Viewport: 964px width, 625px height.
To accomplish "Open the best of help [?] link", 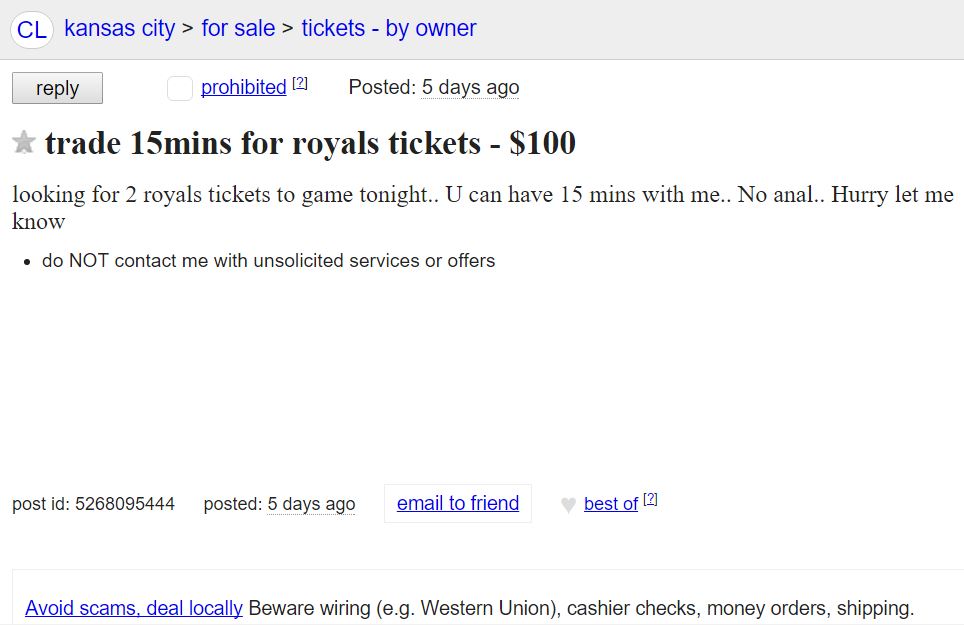I will pyautogui.click(x=648, y=497).
